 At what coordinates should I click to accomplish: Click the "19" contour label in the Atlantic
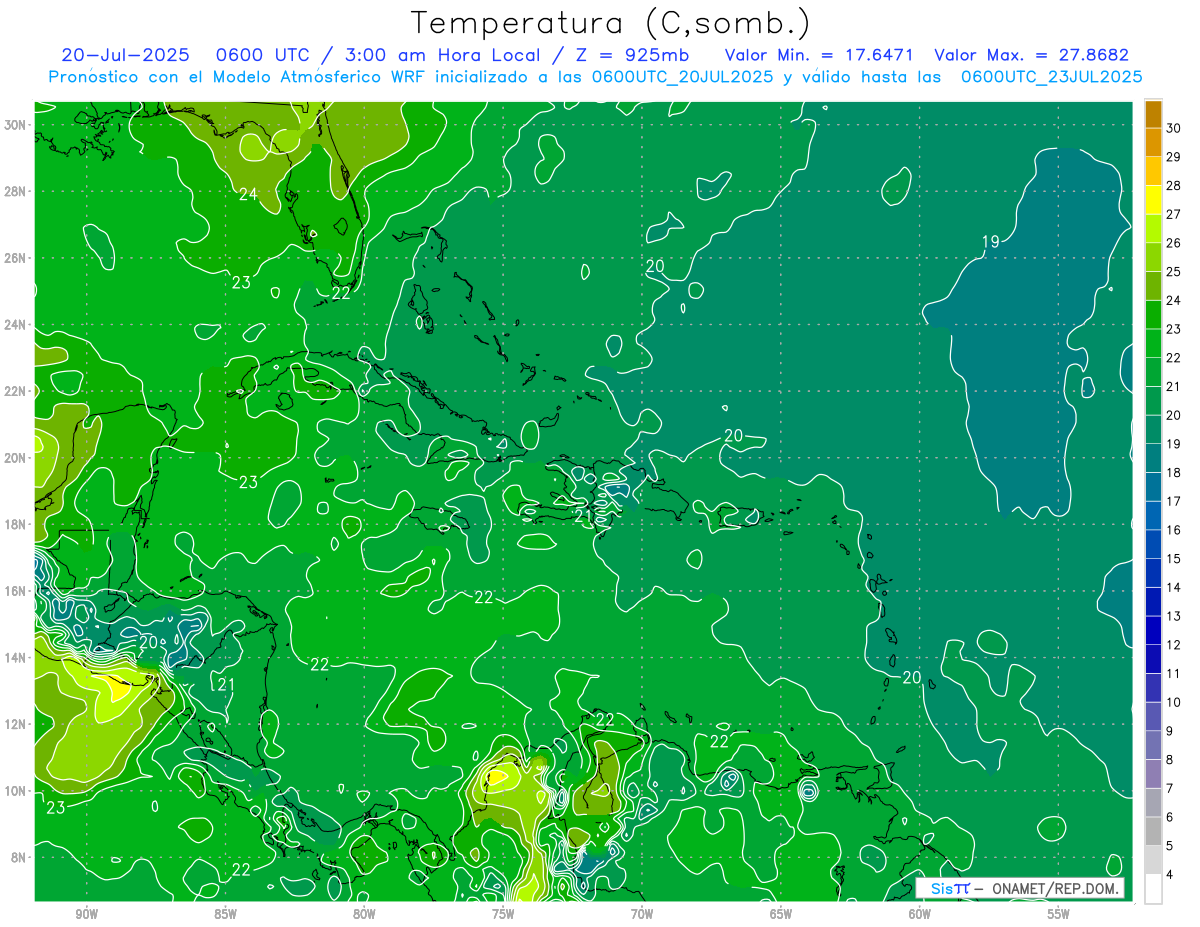990,241
